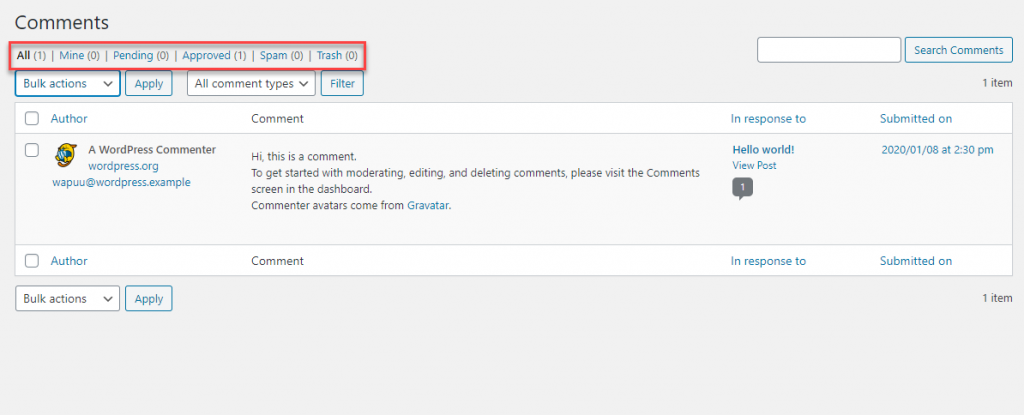Sort by Submitted on column header
This screenshot has width=1024, height=415.
[x=916, y=118]
